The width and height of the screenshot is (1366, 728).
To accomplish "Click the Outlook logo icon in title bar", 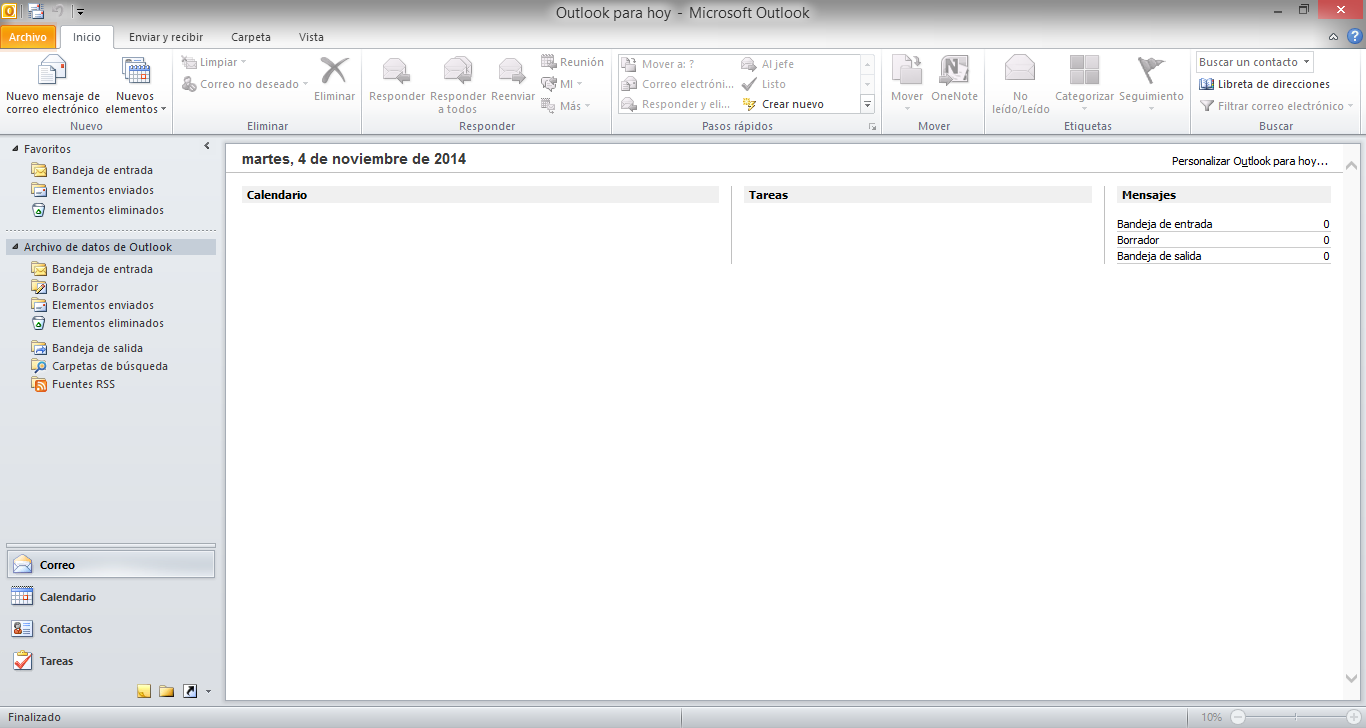I will pos(9,12).
